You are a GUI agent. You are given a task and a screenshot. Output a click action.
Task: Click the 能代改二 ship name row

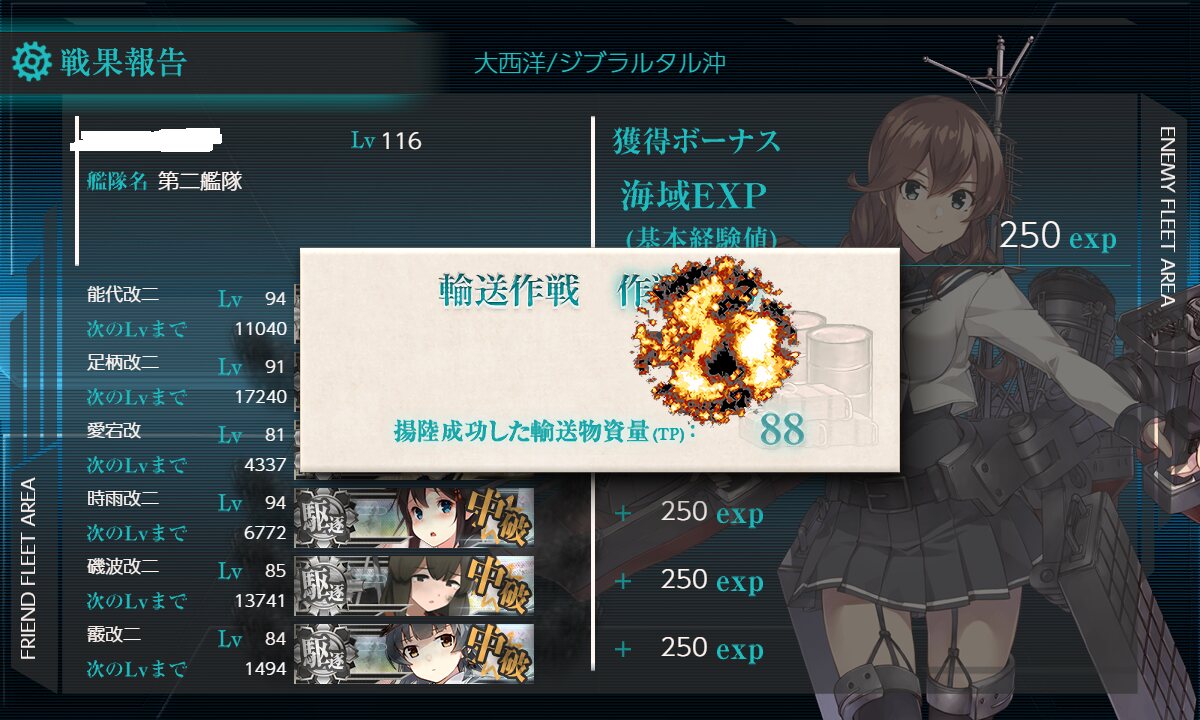click(187, 297)
